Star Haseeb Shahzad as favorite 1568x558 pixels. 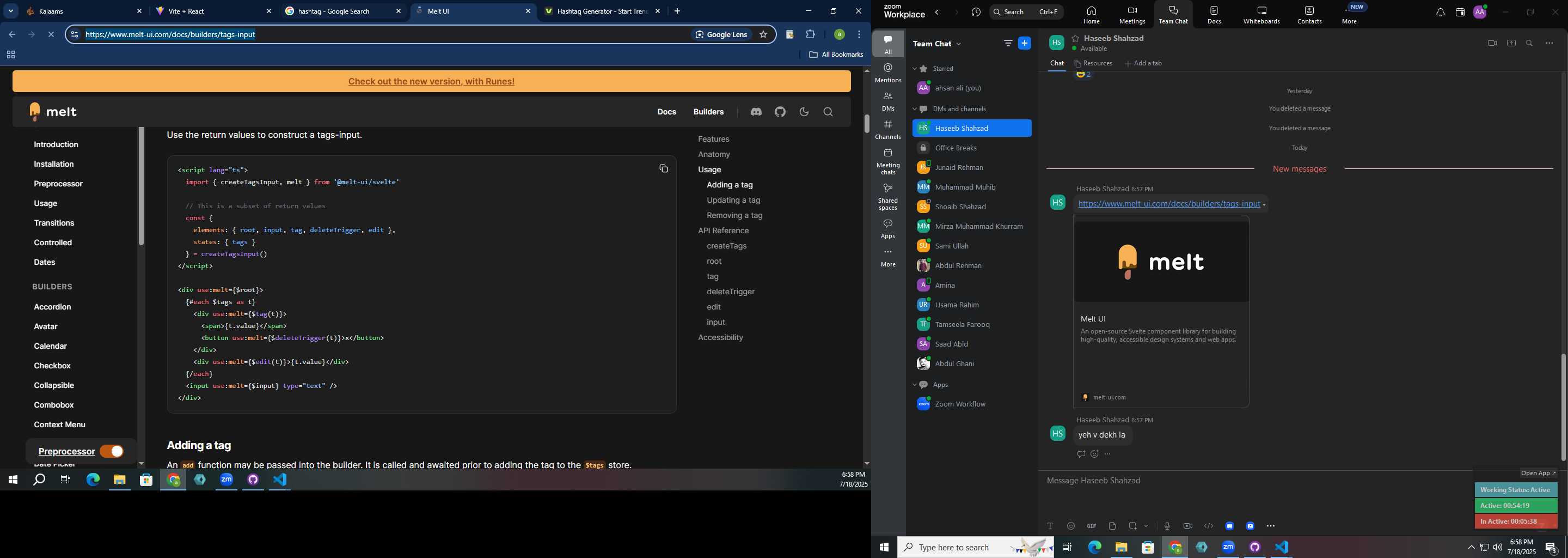pos(1076,38)
